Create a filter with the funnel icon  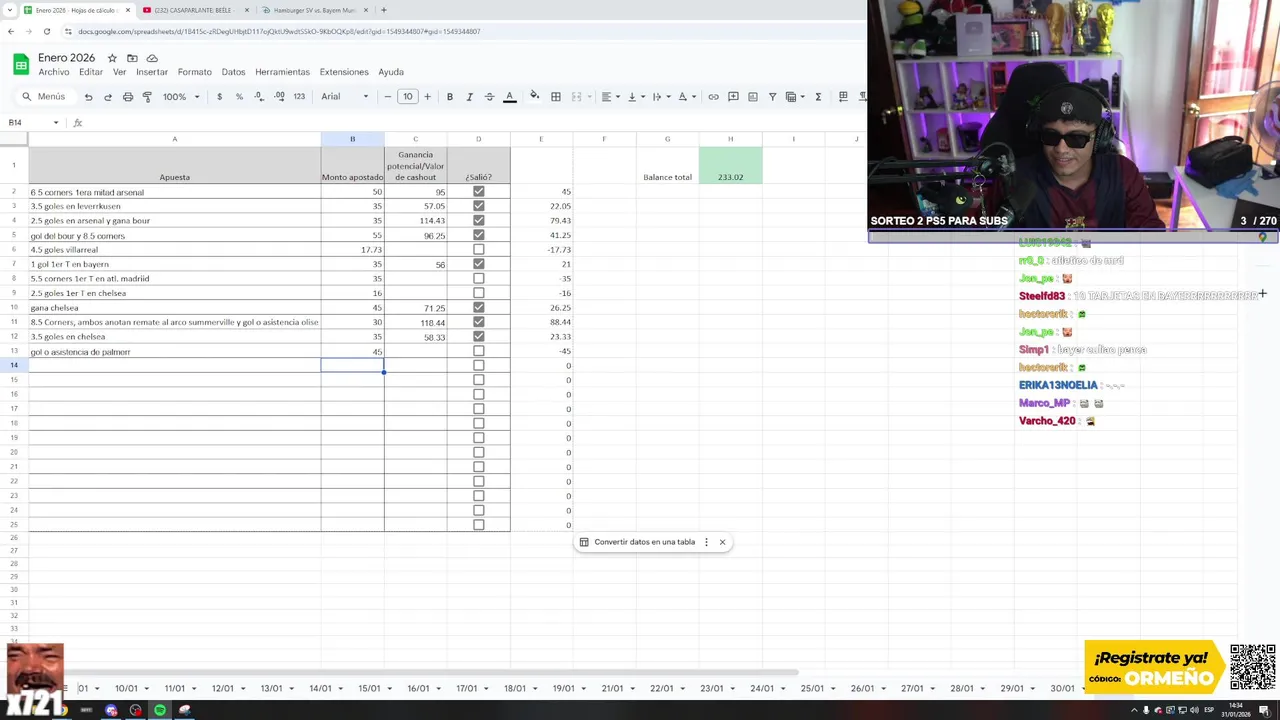click(772, 97)
